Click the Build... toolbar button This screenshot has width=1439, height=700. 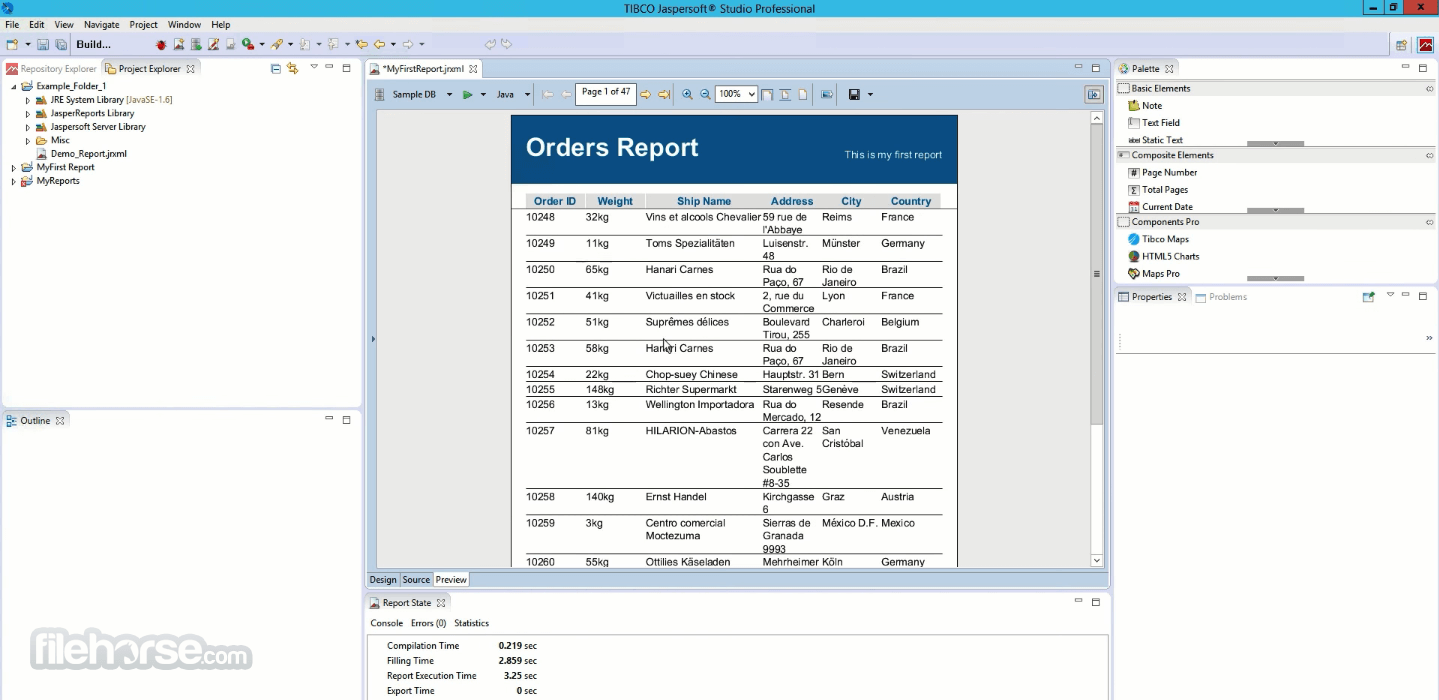[94, 44]
